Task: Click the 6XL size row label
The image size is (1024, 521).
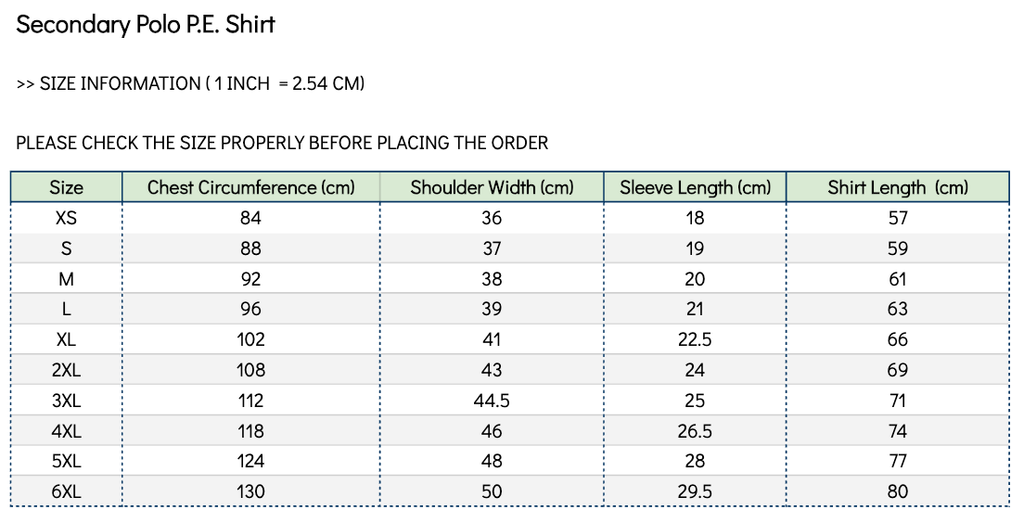Action: tap(66, 491)
